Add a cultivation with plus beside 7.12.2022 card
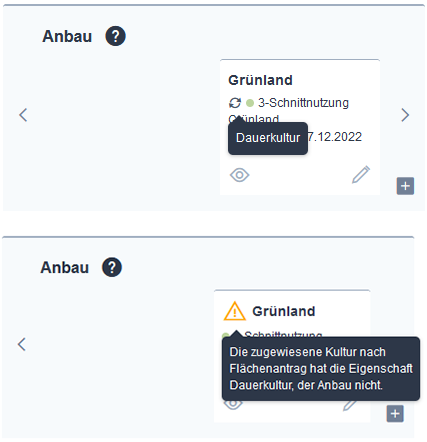427x442 pixels. point(405,186)
